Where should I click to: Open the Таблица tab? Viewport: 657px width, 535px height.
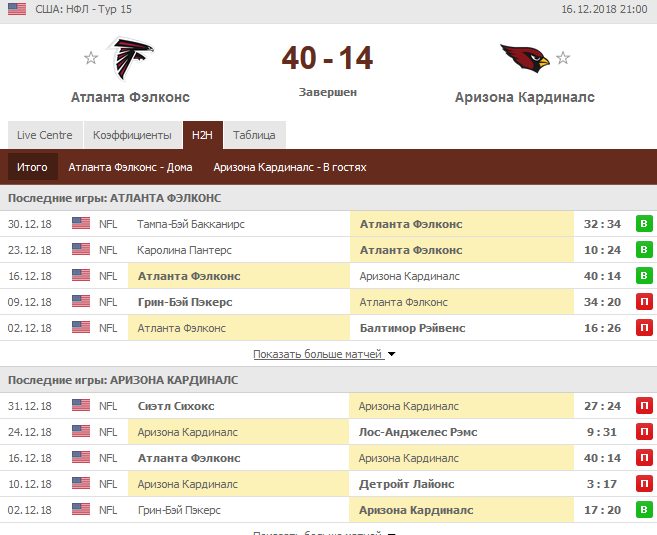(x=254, y=135)
